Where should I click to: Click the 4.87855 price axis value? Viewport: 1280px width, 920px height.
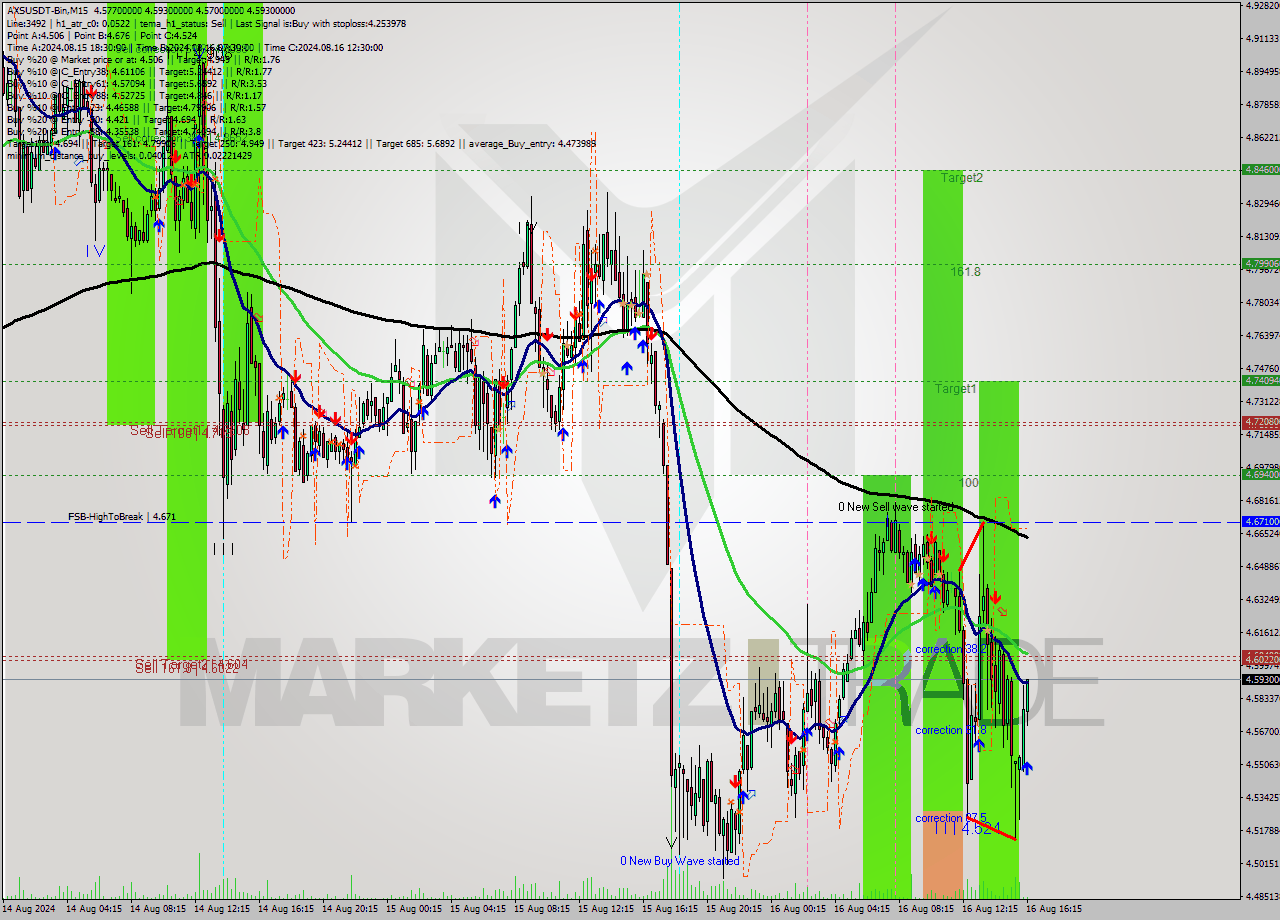(x=1262, y=104)
